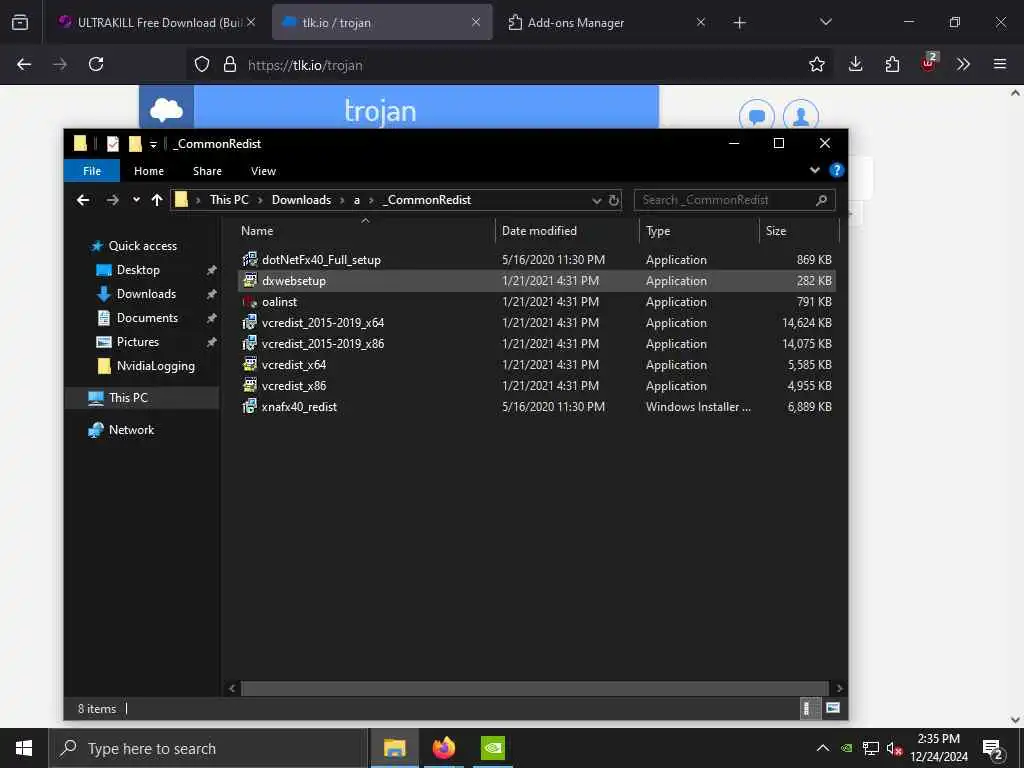Expand the address bar history dropdown
Screen dimensions: 1024x768
(x=596, y=200)
